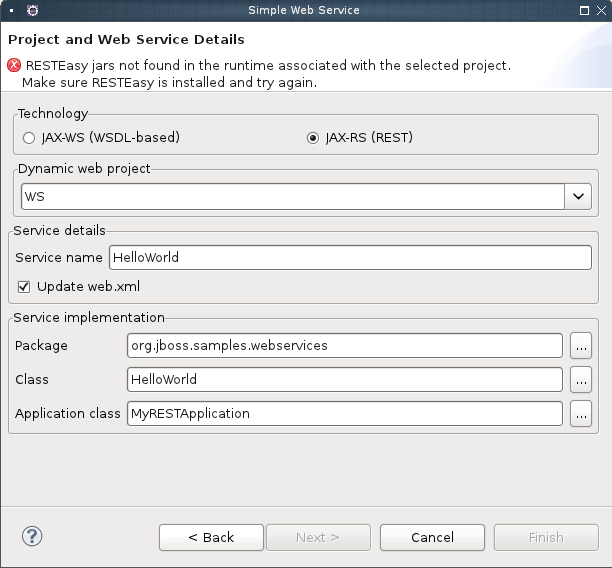
Task: Select the JAX-RS (REST) radio option
Action: click(314, 137)
